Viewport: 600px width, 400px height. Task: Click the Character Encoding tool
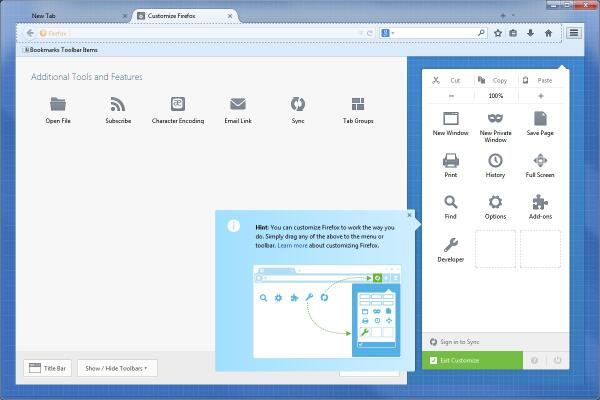tap(178, 104)
